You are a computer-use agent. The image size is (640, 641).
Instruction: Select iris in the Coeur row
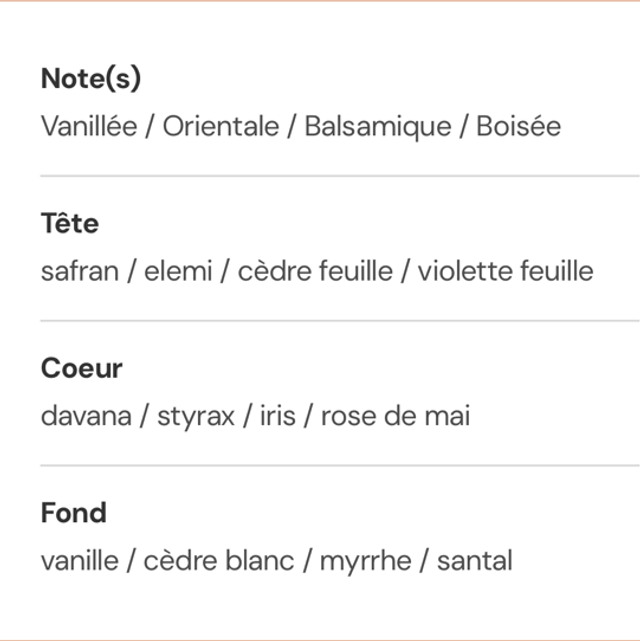(x=277, y=416)
